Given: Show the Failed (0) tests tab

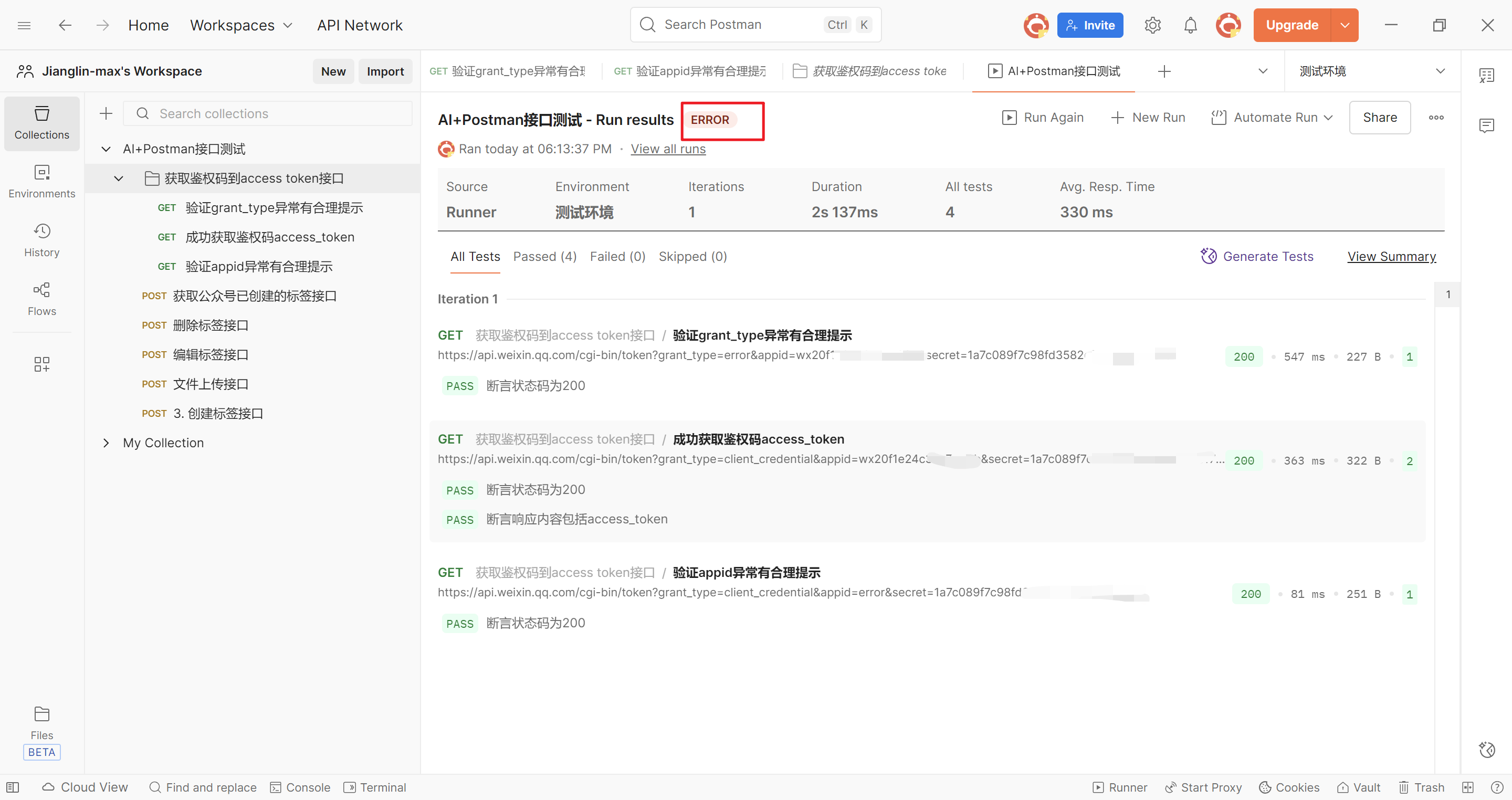Looking at the screenshot, I should (x=617, y=257).
